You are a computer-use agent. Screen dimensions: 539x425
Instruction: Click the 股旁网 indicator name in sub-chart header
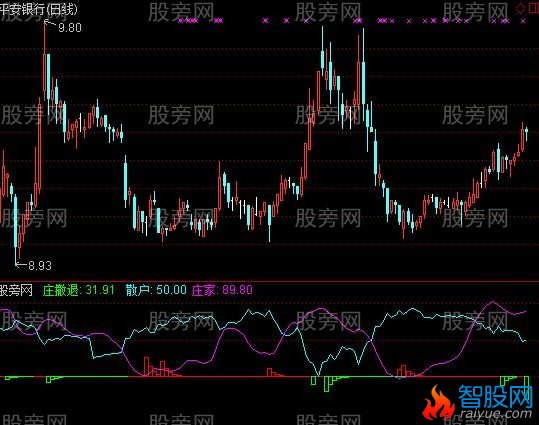point(16,290)
